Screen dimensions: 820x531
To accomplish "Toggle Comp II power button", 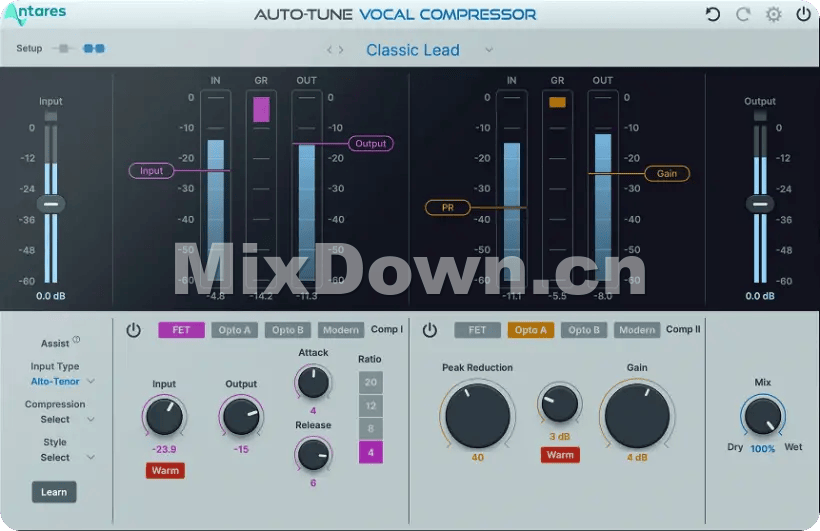I will click(429, 330).
